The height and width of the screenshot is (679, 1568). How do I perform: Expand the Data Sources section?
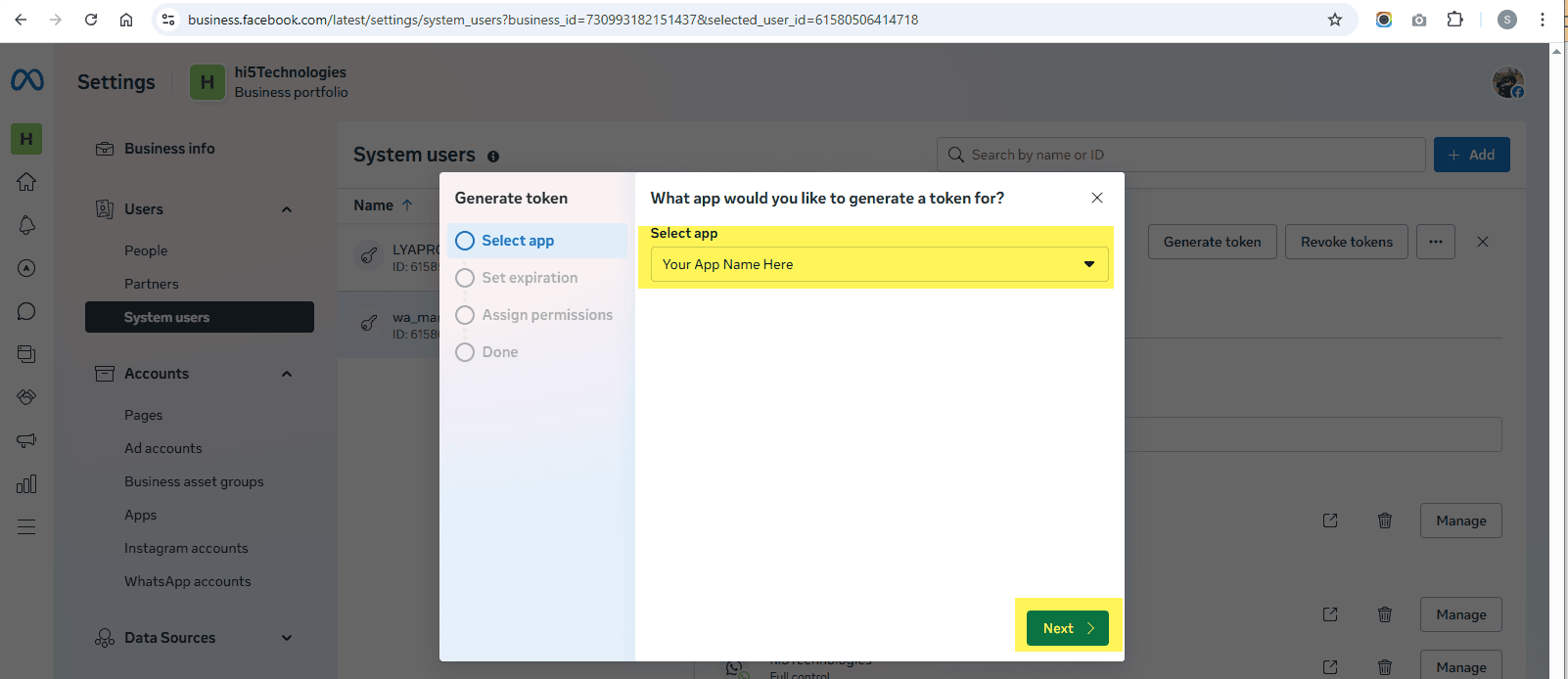point(287,638)
